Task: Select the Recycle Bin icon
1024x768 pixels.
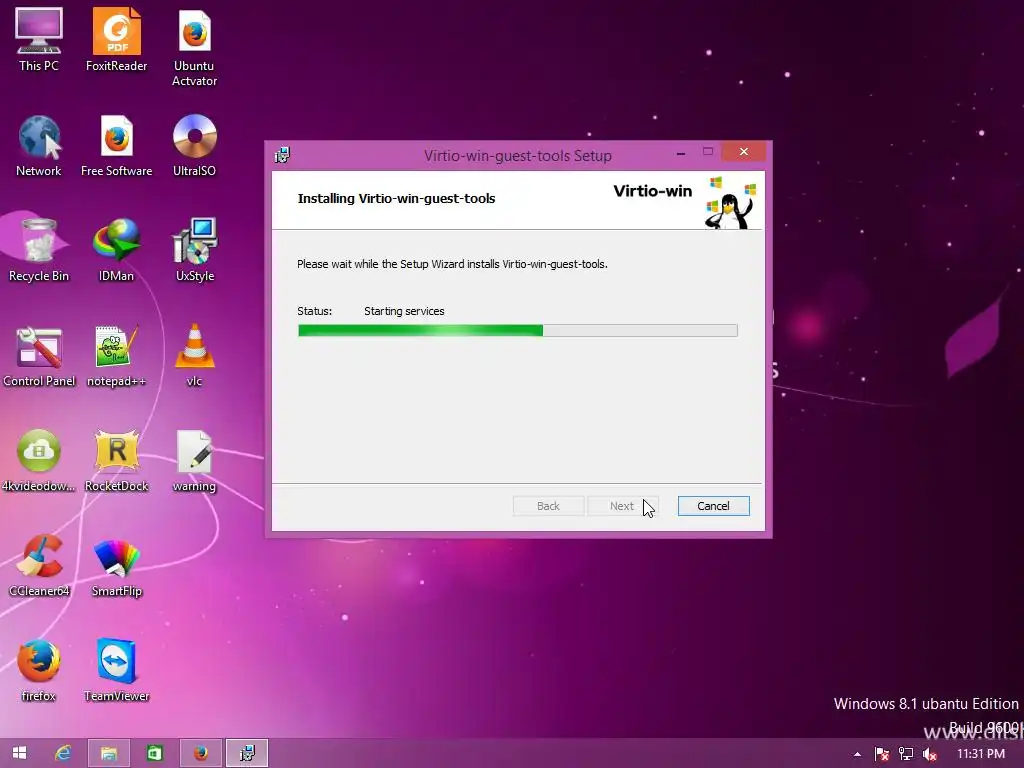Action: [39, 250]
